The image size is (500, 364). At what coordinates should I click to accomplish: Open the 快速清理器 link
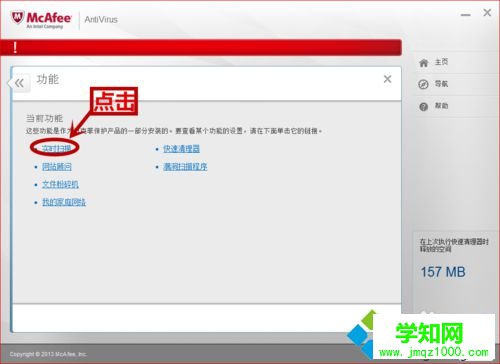click(x=182, y=149)
